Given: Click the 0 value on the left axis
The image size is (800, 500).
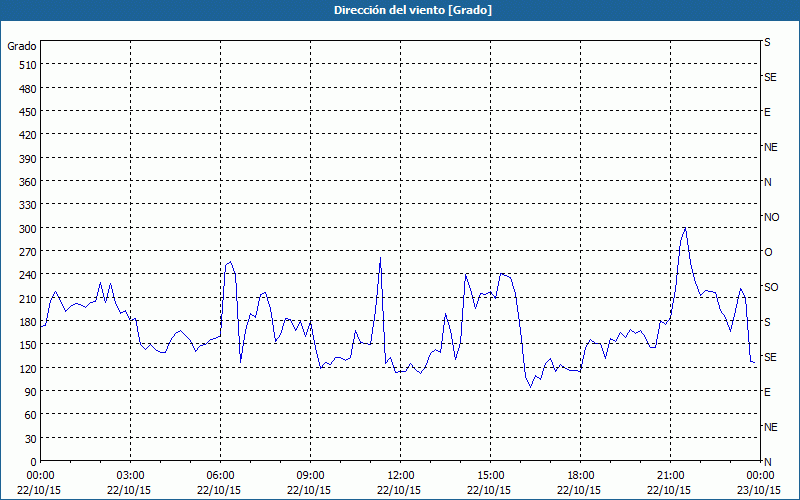Looking at the screenshot, I should point(34,462).
